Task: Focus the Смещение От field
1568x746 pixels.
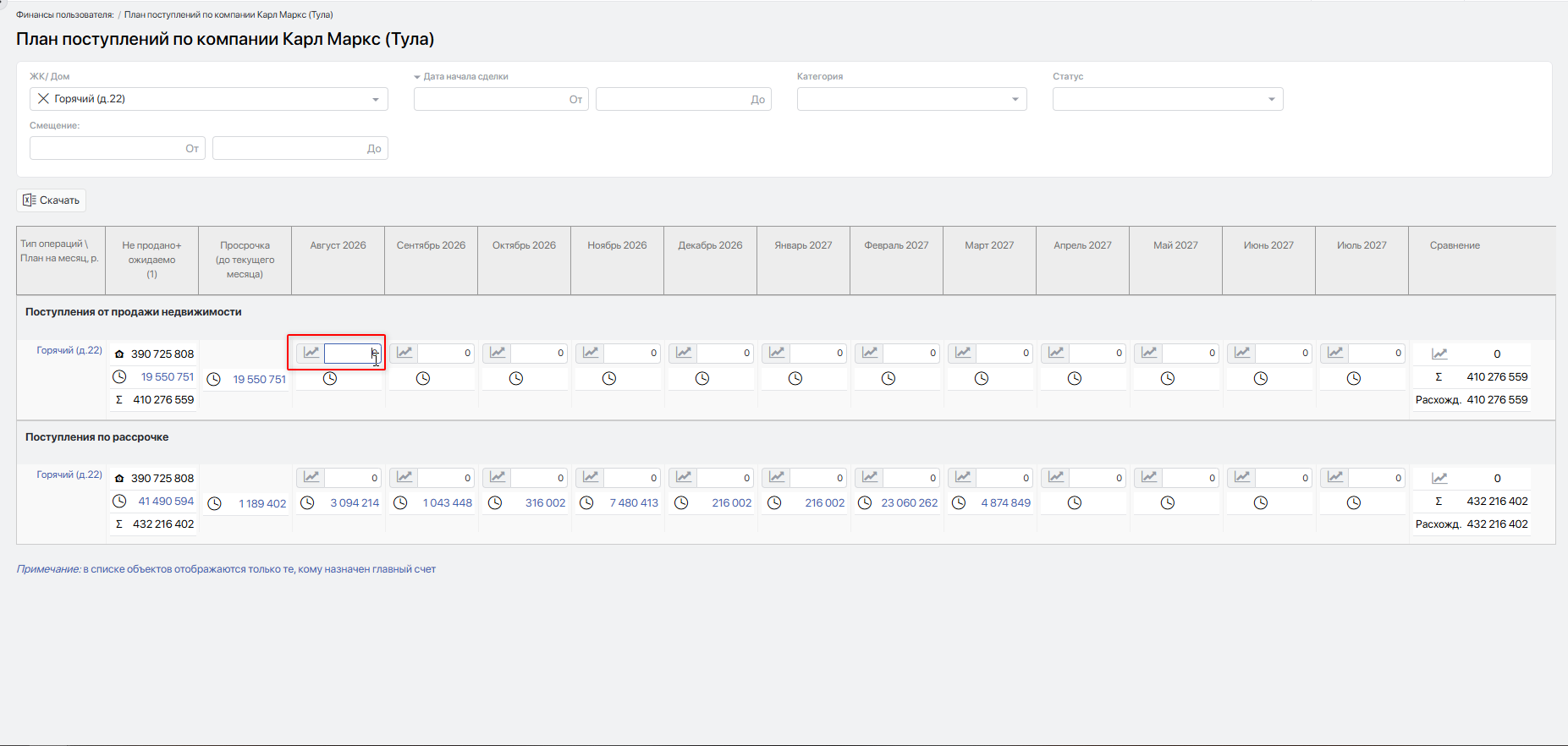Action: 118,148
